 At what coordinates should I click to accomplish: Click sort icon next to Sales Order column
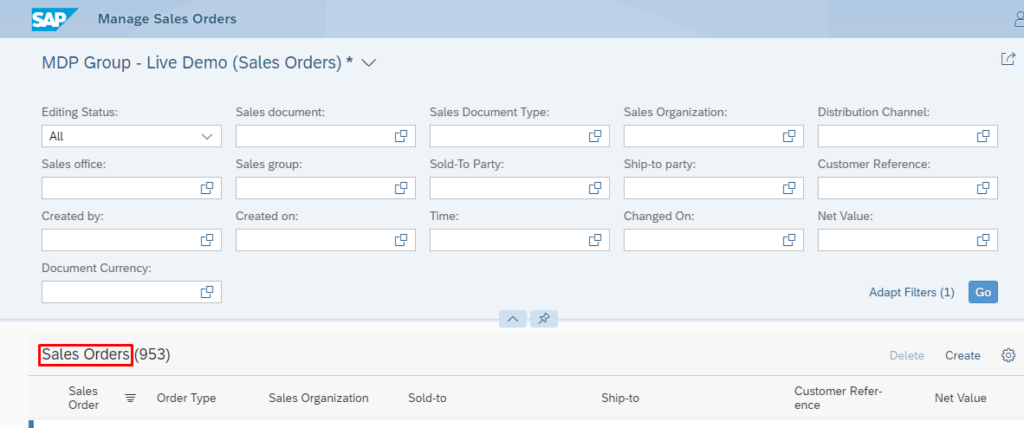point(130,398)
